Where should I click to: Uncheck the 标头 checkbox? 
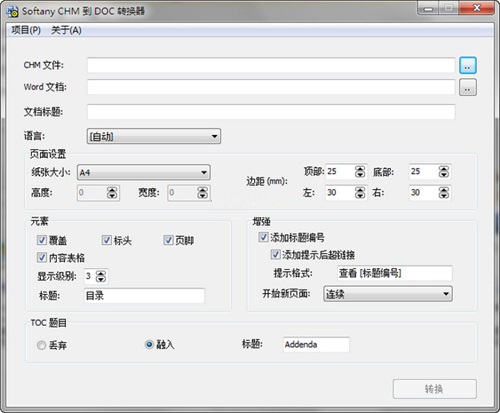point(106,240)
